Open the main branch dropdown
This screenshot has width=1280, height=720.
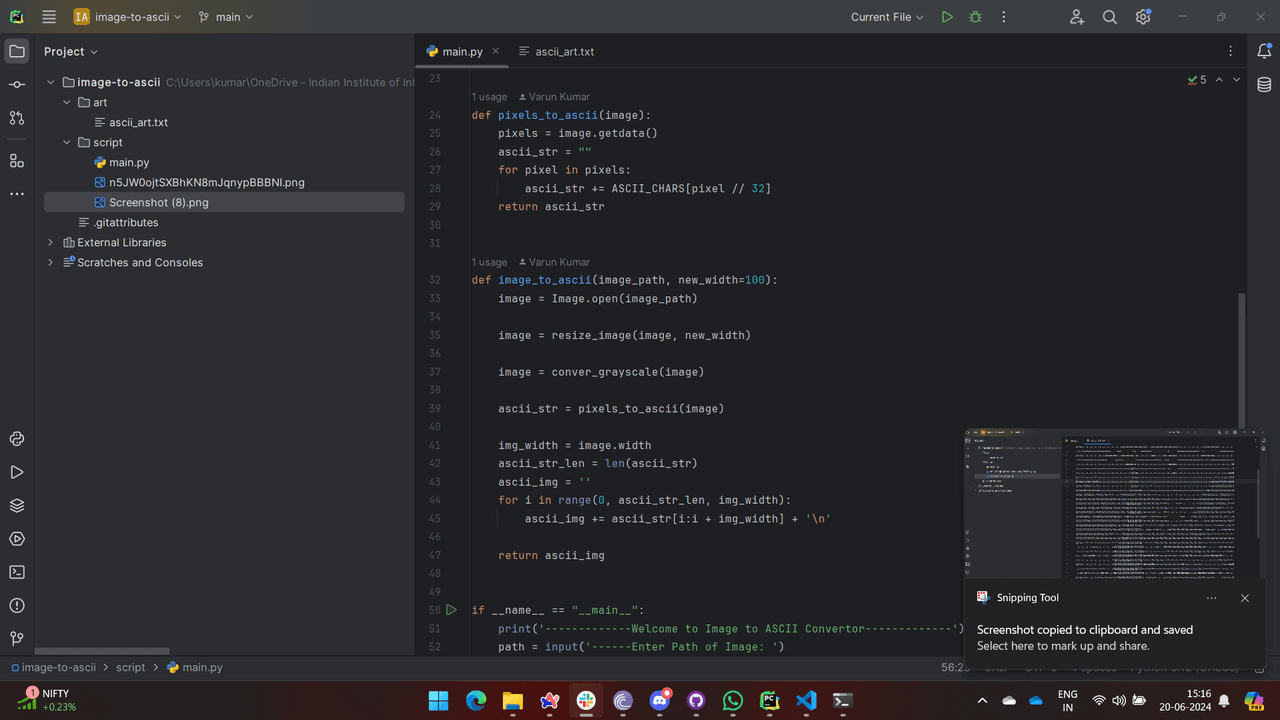[226, 17]
